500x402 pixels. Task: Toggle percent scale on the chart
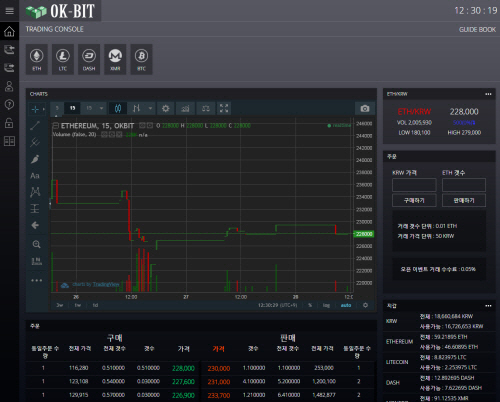coord(310,305)
